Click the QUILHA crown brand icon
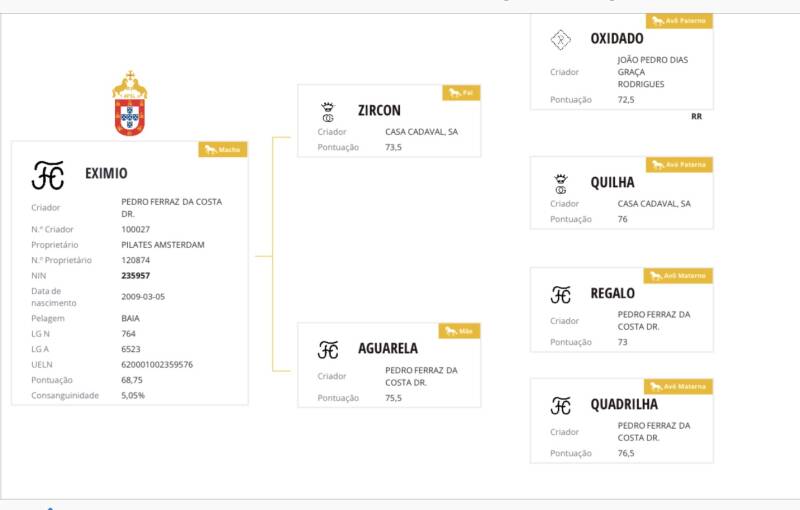This screenshot has width=800, height=510. pos(560,183)
